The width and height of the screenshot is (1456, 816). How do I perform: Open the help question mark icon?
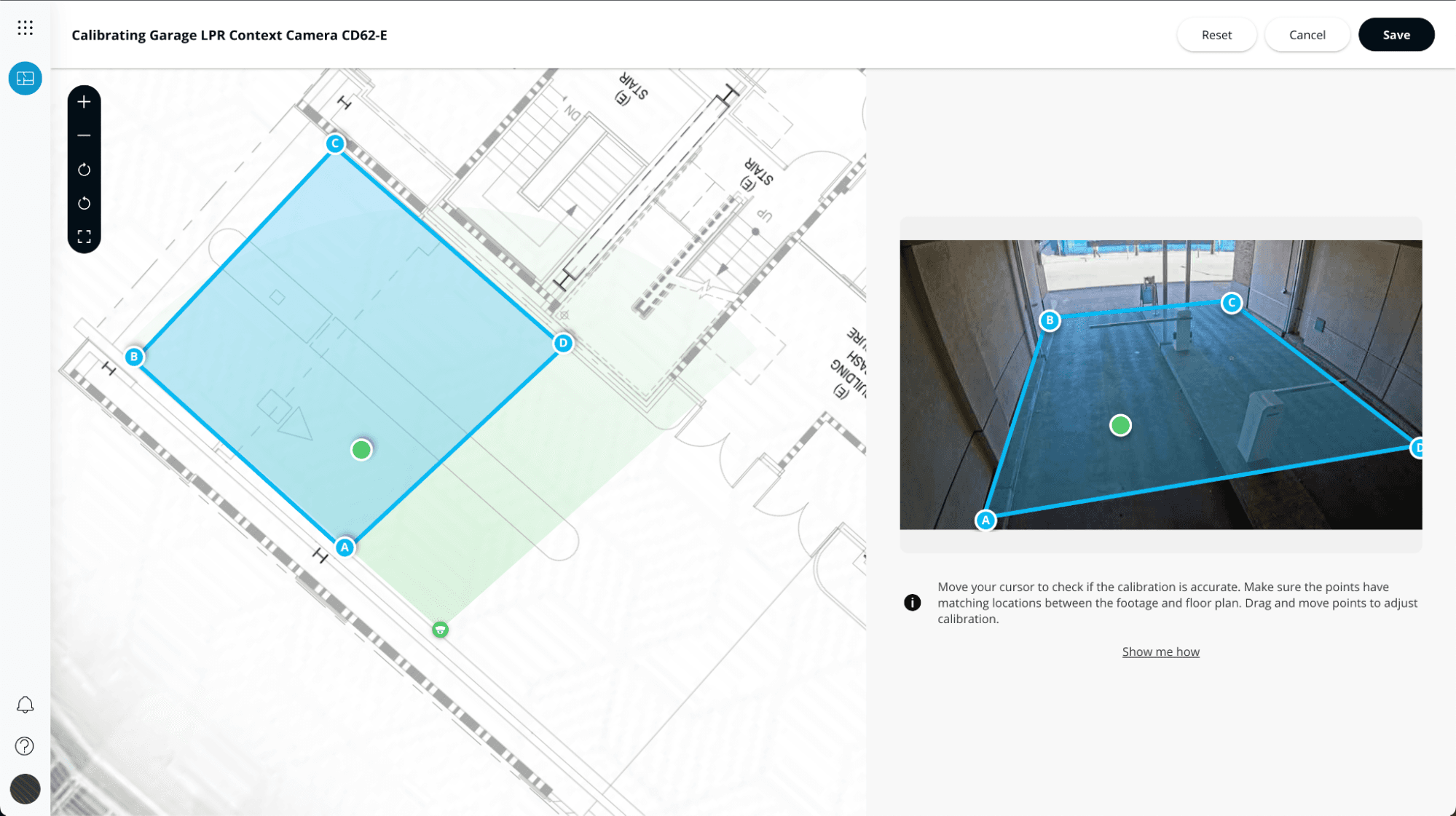tap(25, 746)
